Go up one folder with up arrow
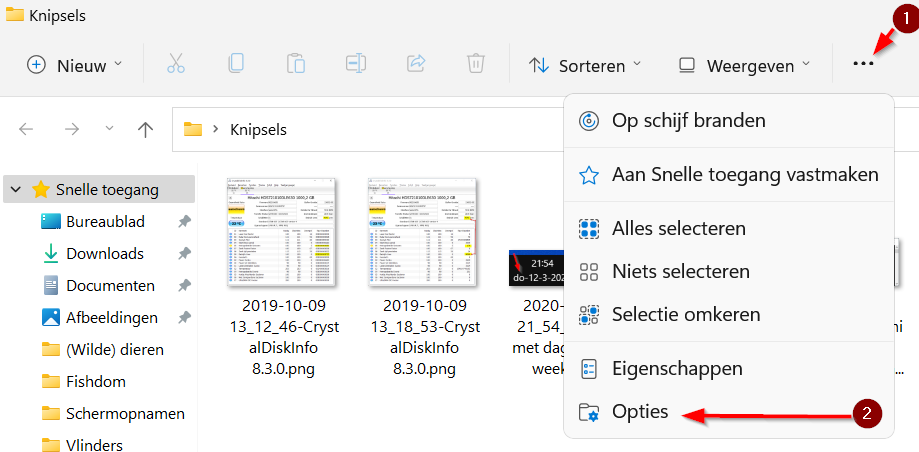 (x=146, y=129)
